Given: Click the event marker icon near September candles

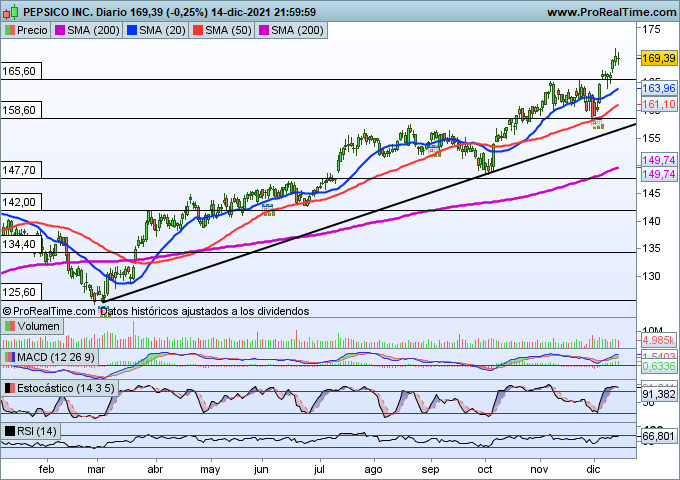Looking at the screenshot, I should pos(434,150).
